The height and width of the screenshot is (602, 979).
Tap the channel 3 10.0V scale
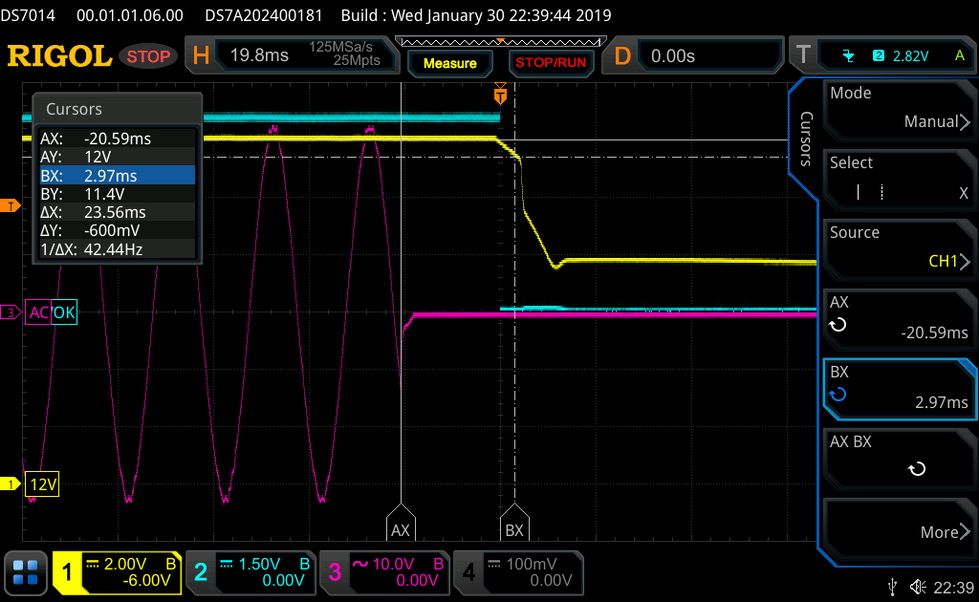tap(393, 564)
